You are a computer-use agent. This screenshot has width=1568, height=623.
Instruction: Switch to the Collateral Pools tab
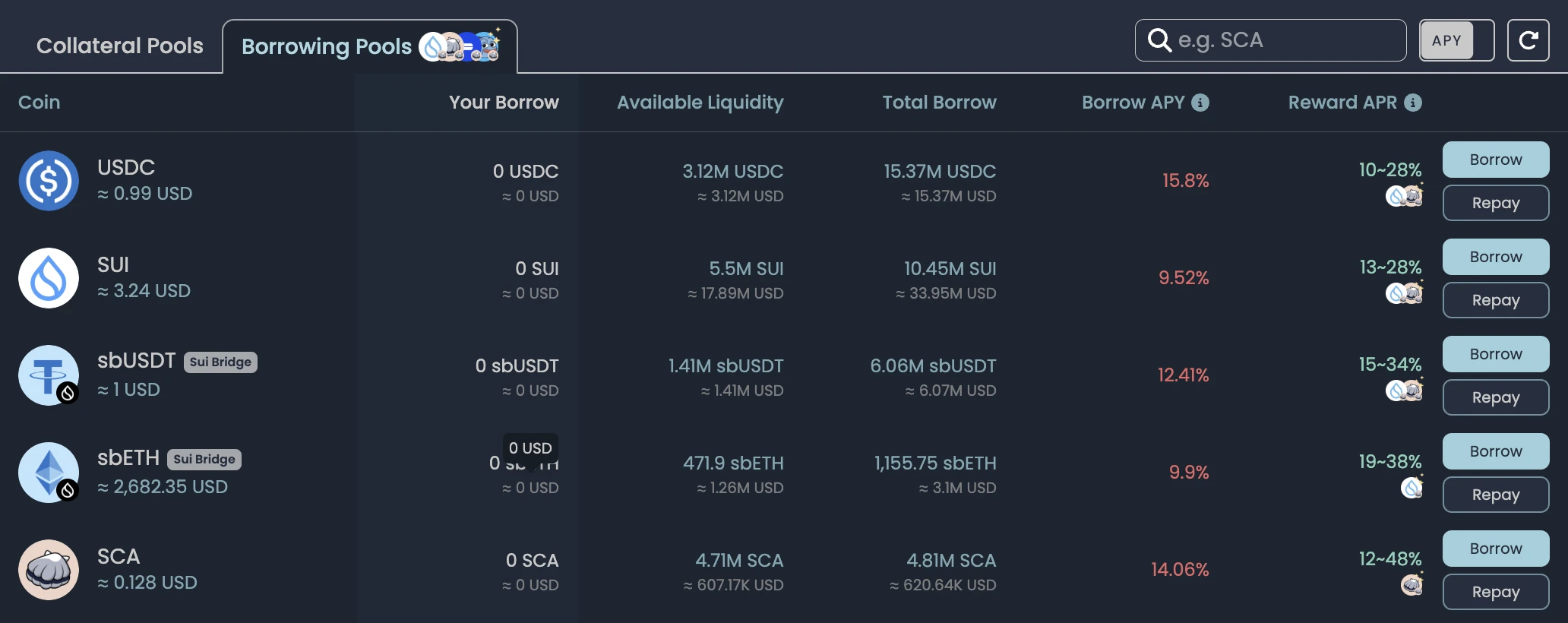pyautogui.click(x=120, y=46)
